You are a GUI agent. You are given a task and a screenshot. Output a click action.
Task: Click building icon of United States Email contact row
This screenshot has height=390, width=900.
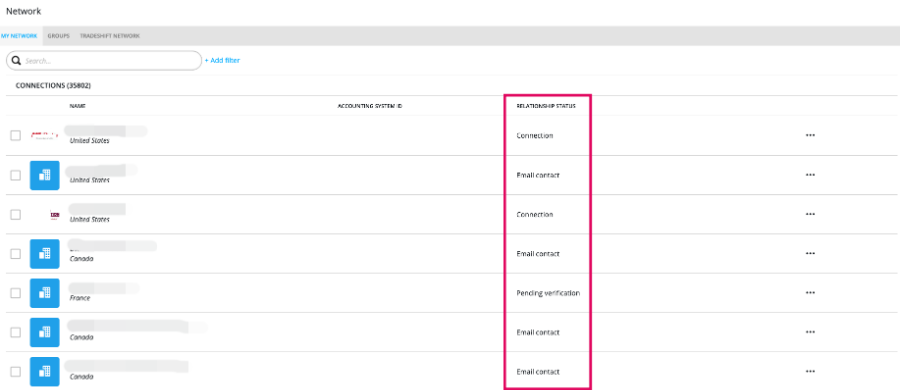pos(44,175)
